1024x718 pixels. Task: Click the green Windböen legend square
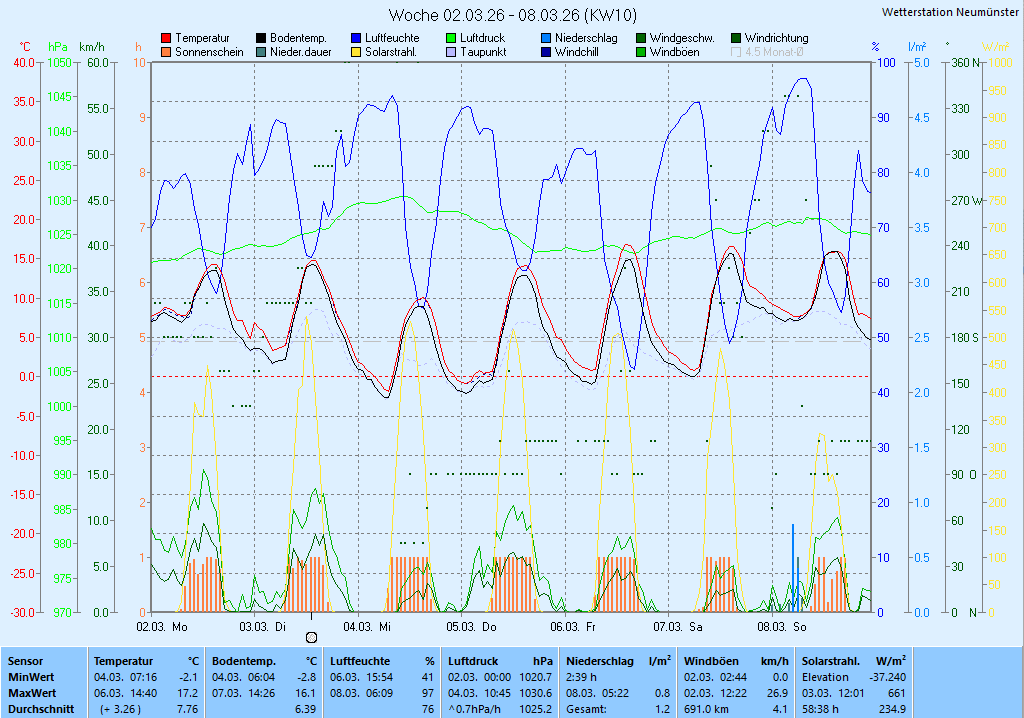point(641,52)
